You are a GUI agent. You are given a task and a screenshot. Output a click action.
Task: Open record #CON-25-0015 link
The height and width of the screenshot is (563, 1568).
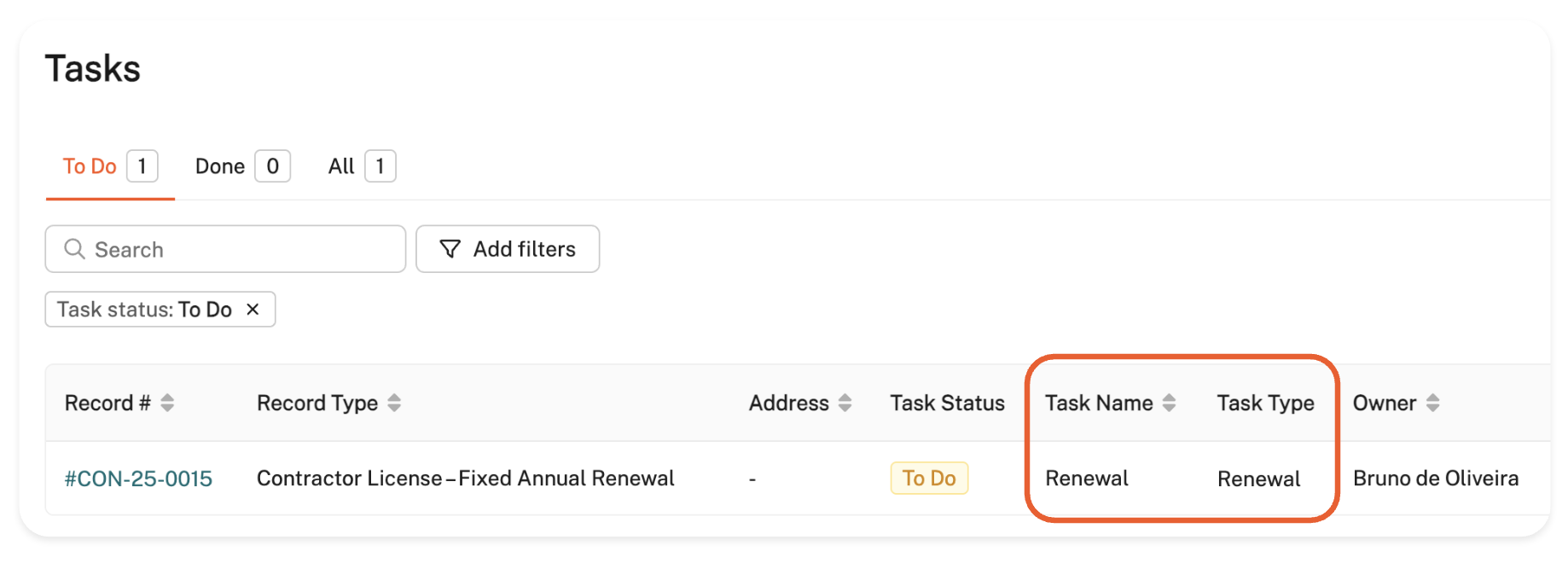click(x=138, y=479)
